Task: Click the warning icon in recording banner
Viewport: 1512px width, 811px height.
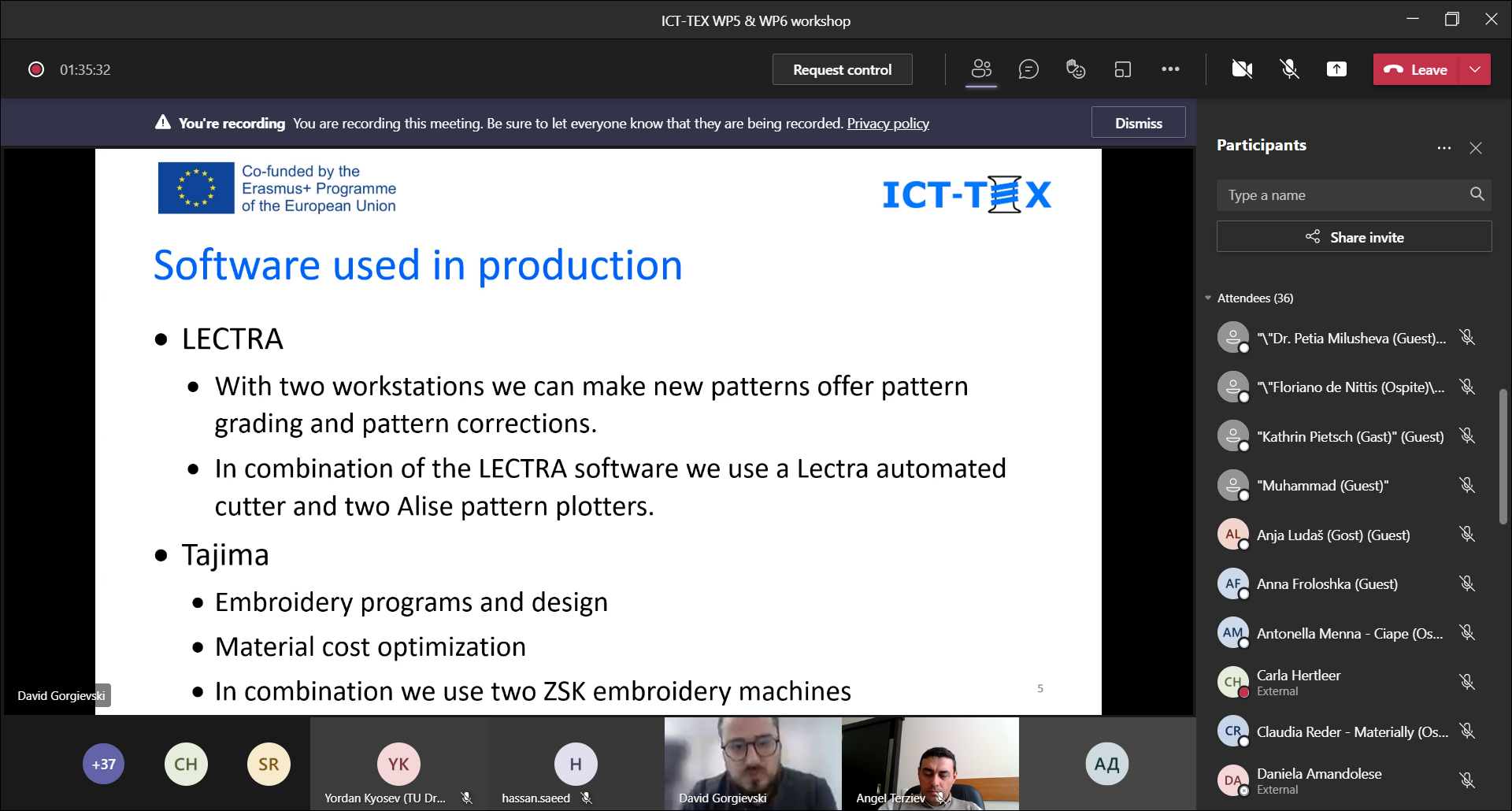Action: click(x=162, y=122)
